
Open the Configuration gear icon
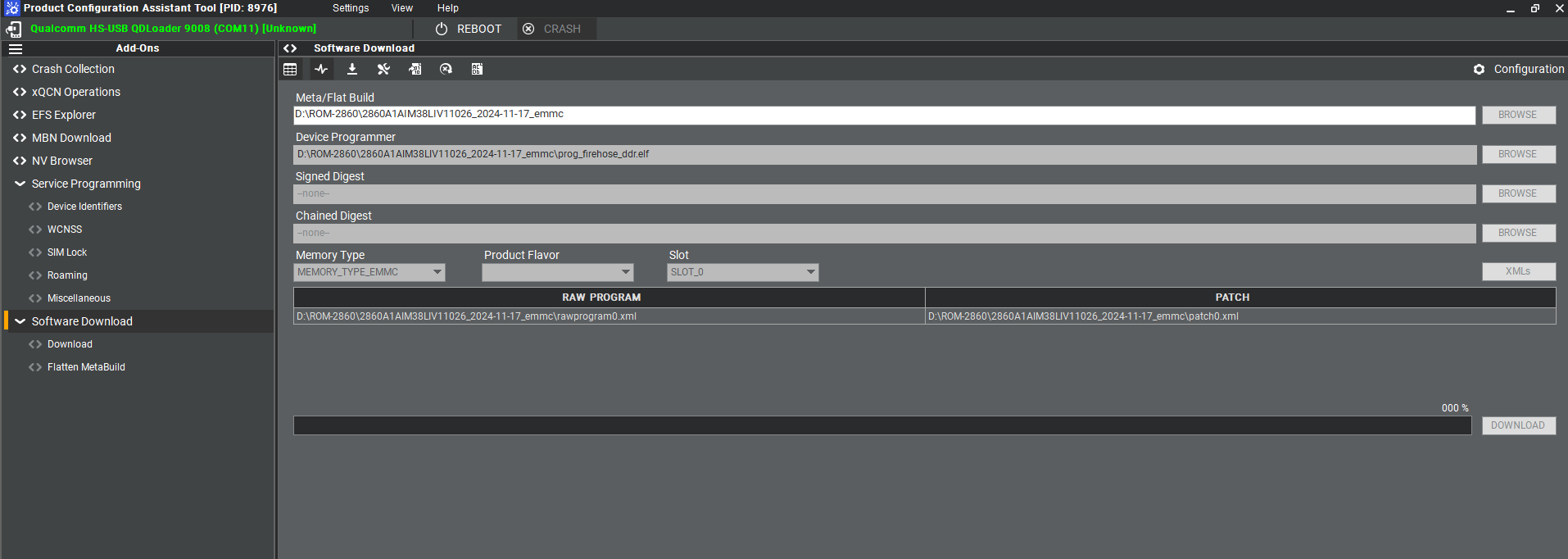(x=1479, y=70)
